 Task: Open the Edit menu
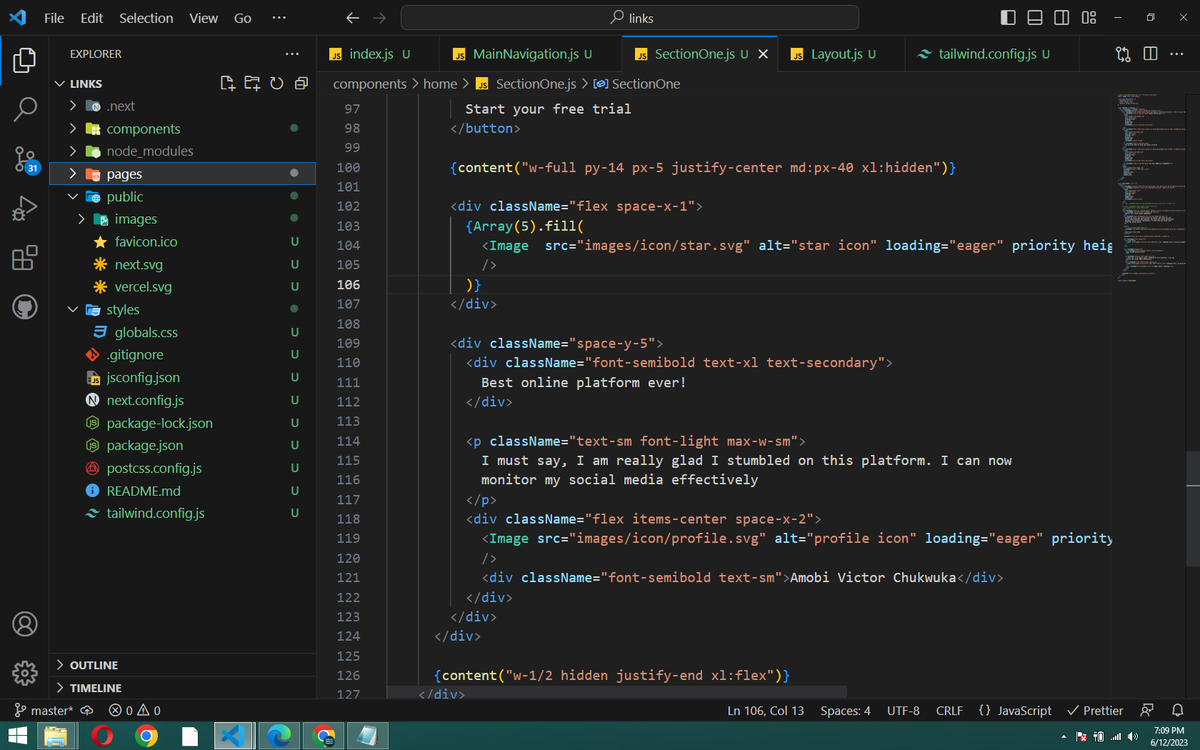click(92, 18)
